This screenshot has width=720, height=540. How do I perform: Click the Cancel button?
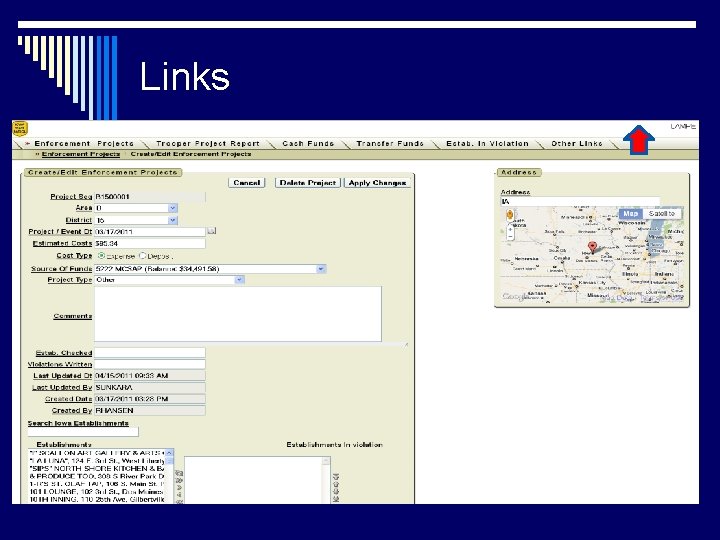point(247,183)
